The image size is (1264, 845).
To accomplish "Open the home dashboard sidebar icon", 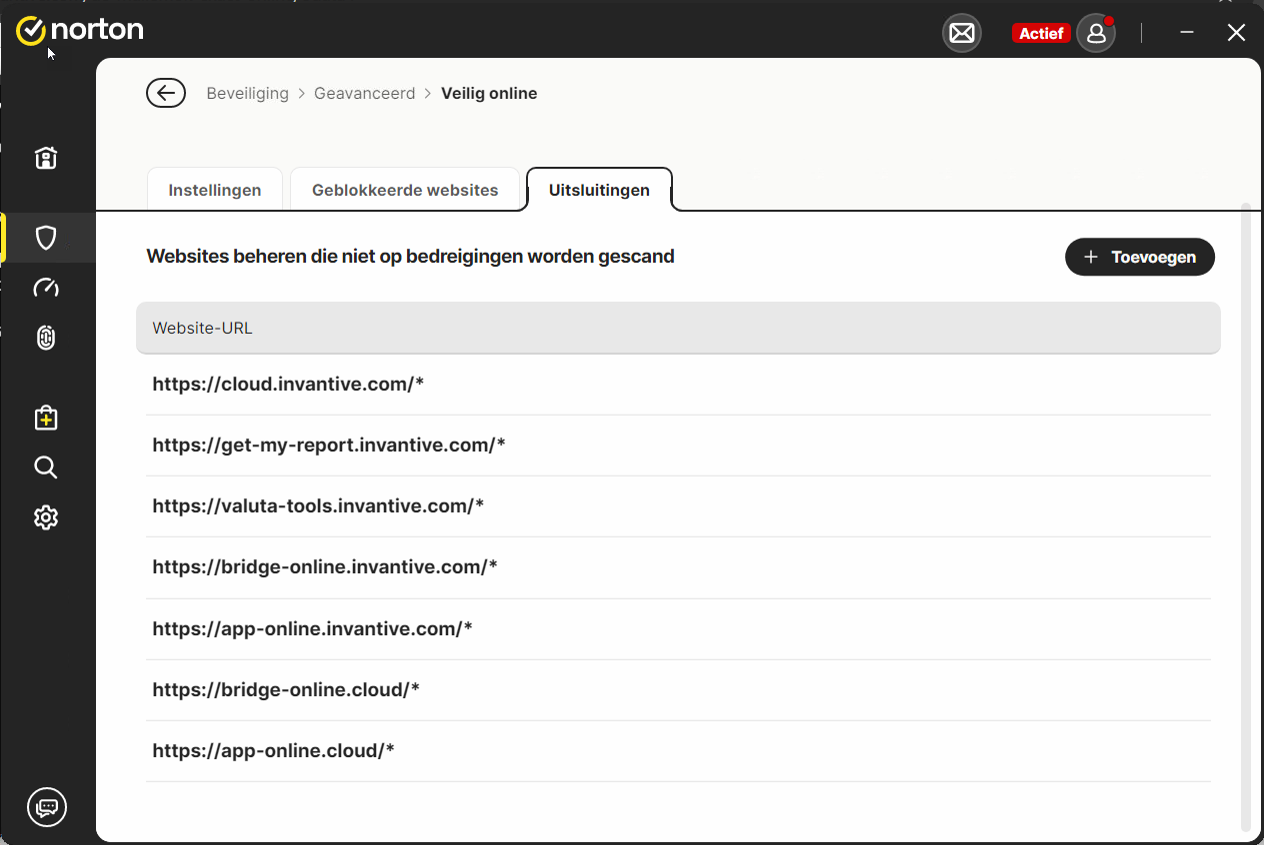I will click(x=46, y=157).
